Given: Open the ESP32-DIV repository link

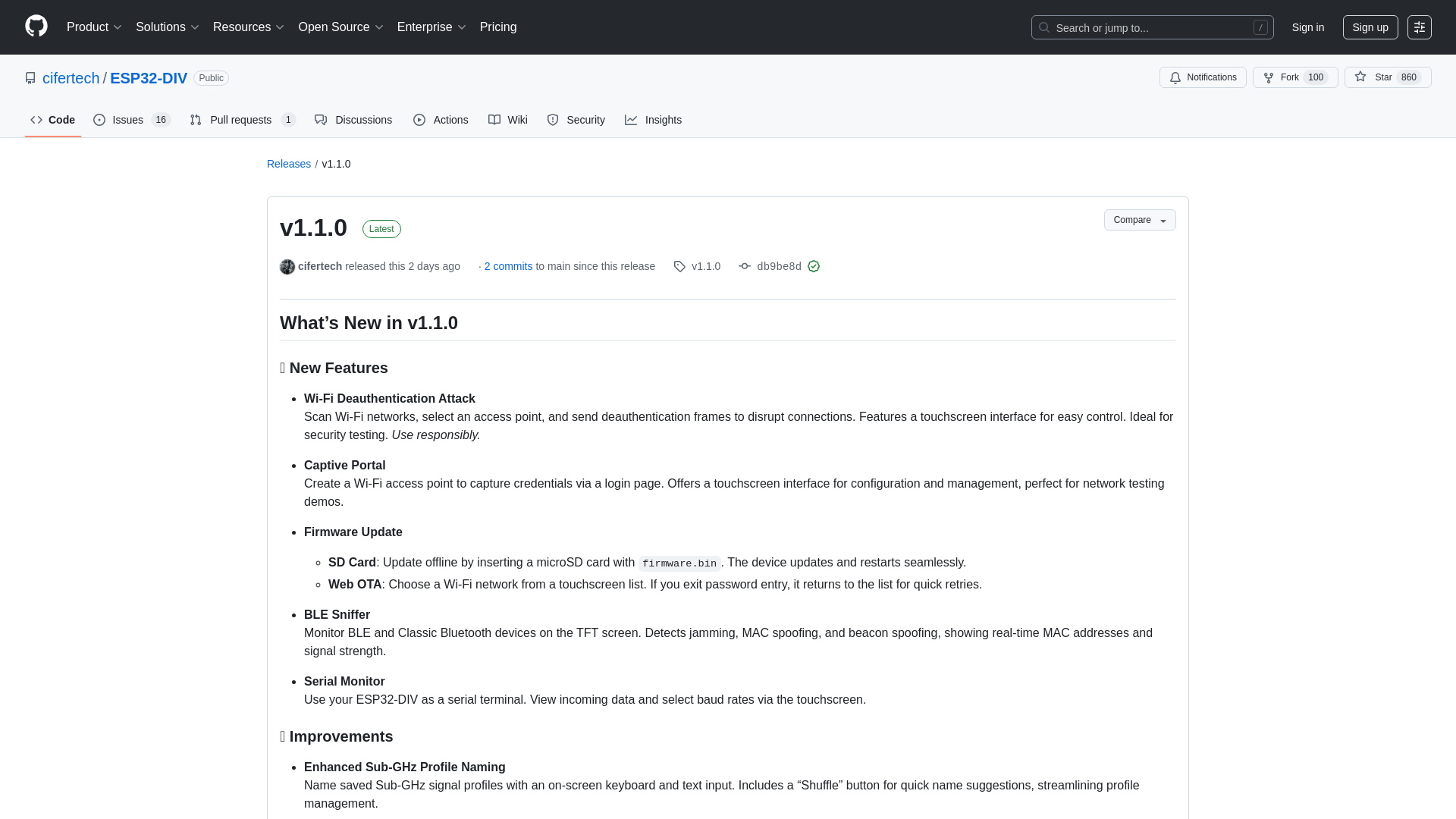Looking at the screenshot, I should pyautogui.click(x=149, y=78).
